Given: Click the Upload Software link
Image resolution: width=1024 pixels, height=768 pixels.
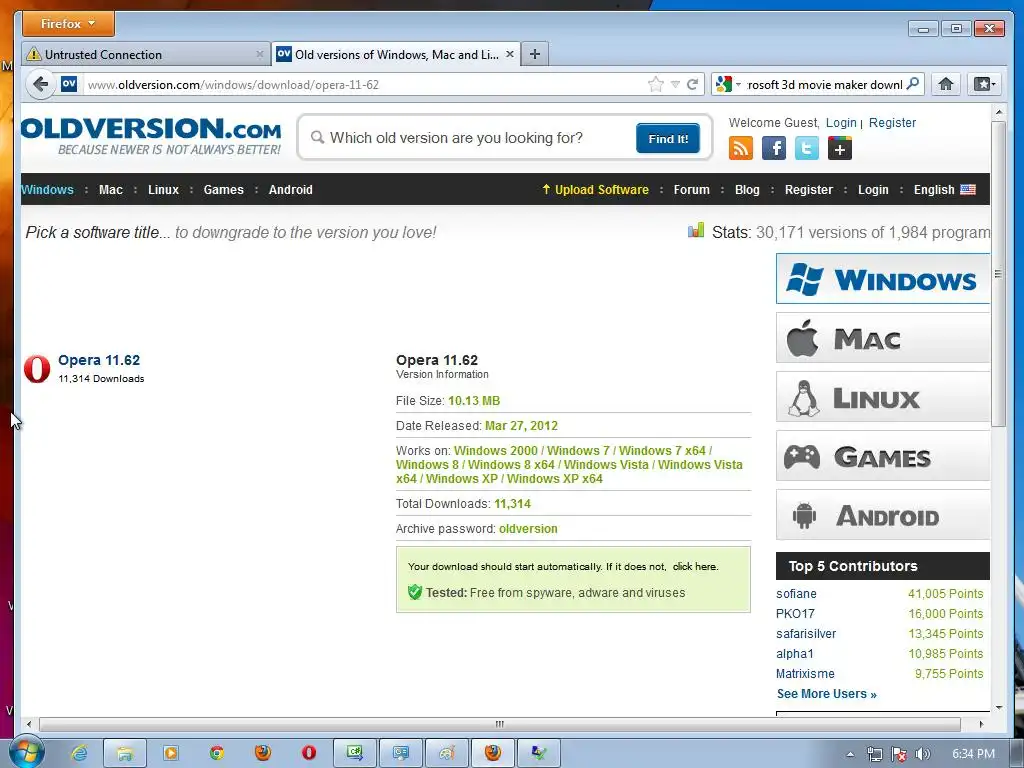Looking at the screenshot, I should (x=595, y=189).
